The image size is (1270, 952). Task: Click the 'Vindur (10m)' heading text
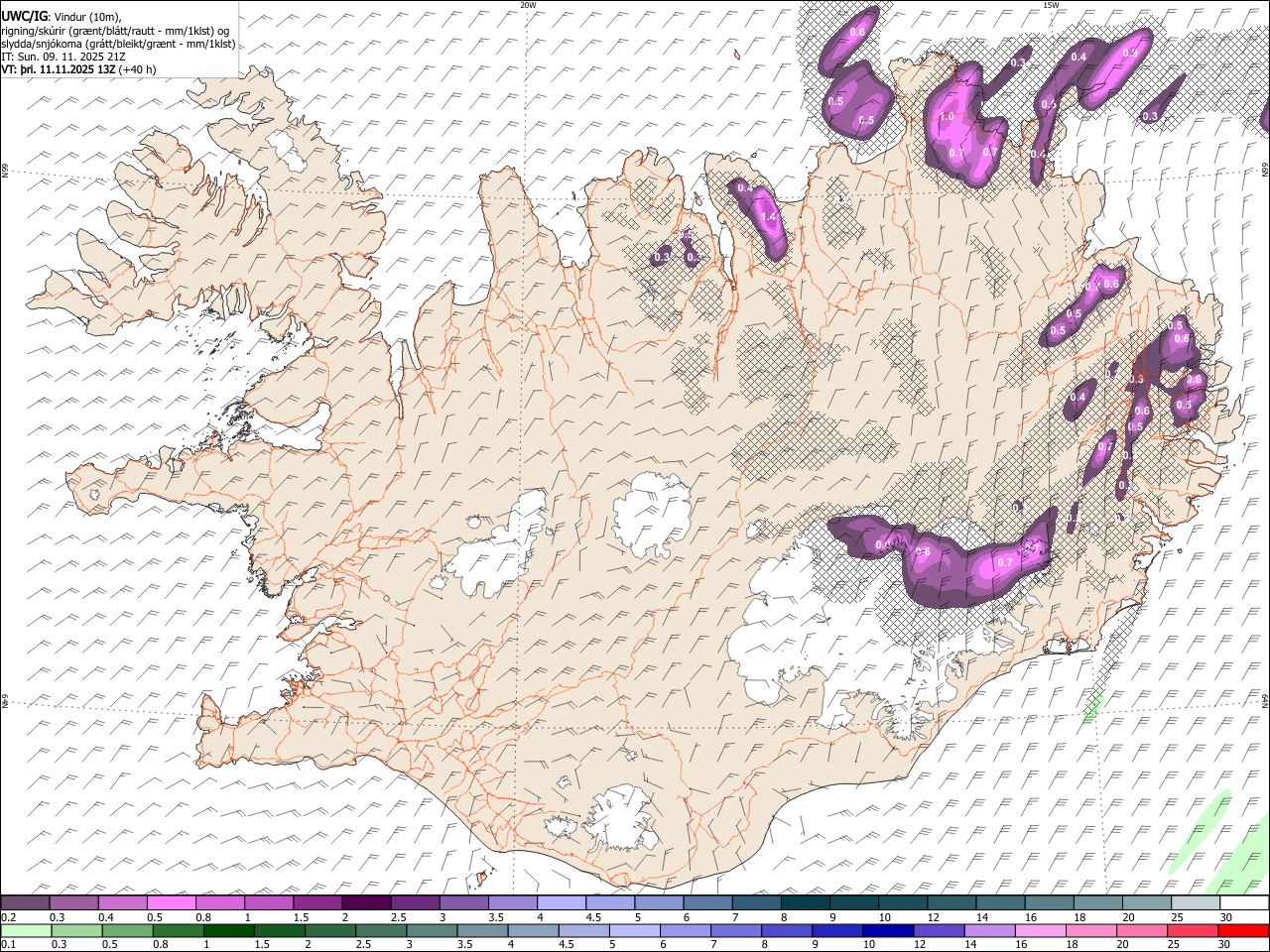(87, 16)
